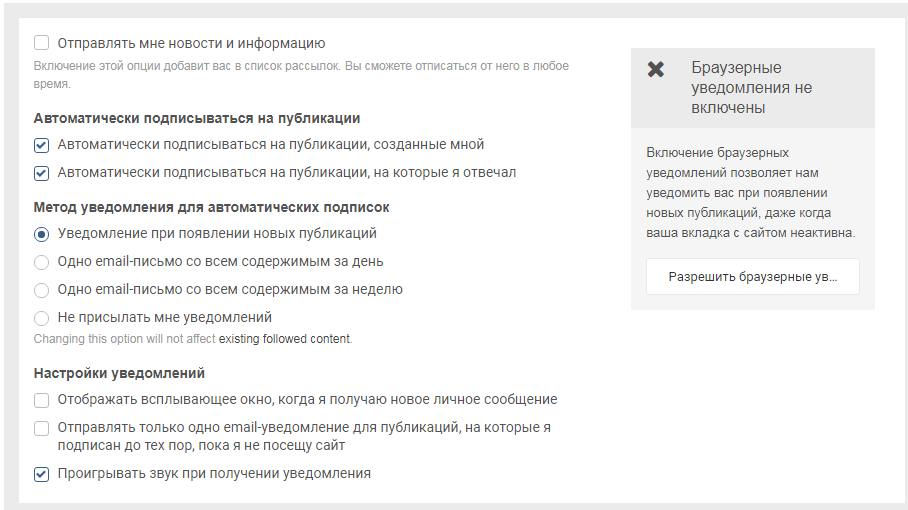Open the 'existing followed content' link
The image size is (908, 510).
pyautogui.click(x=284, y=339)
